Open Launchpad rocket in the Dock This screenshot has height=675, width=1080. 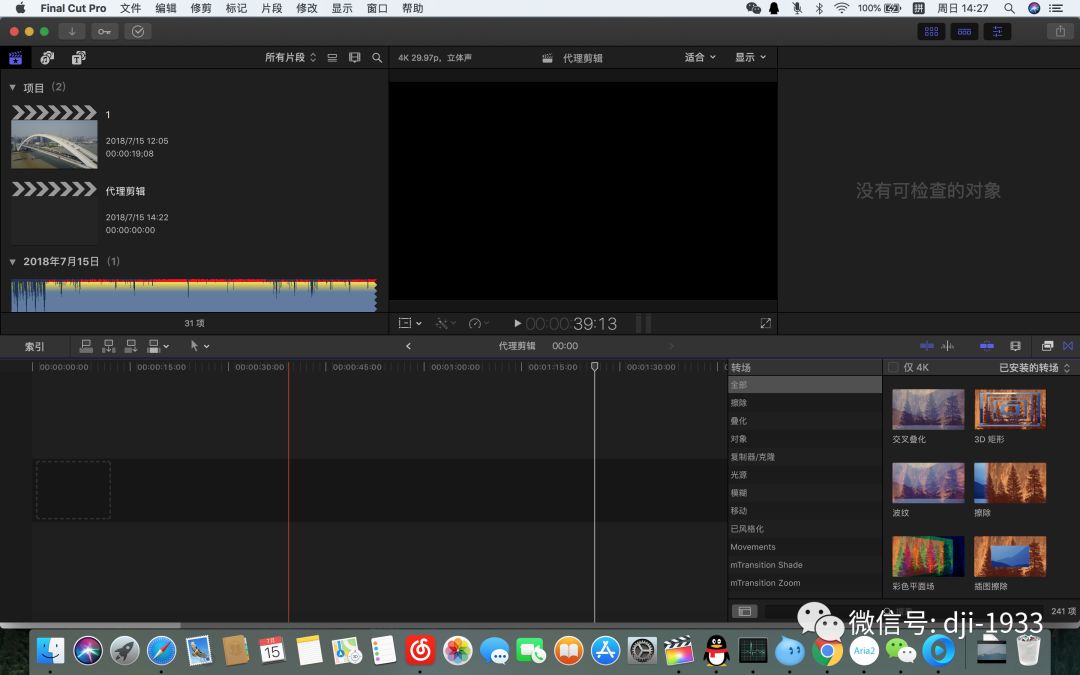tap(125, 650)
